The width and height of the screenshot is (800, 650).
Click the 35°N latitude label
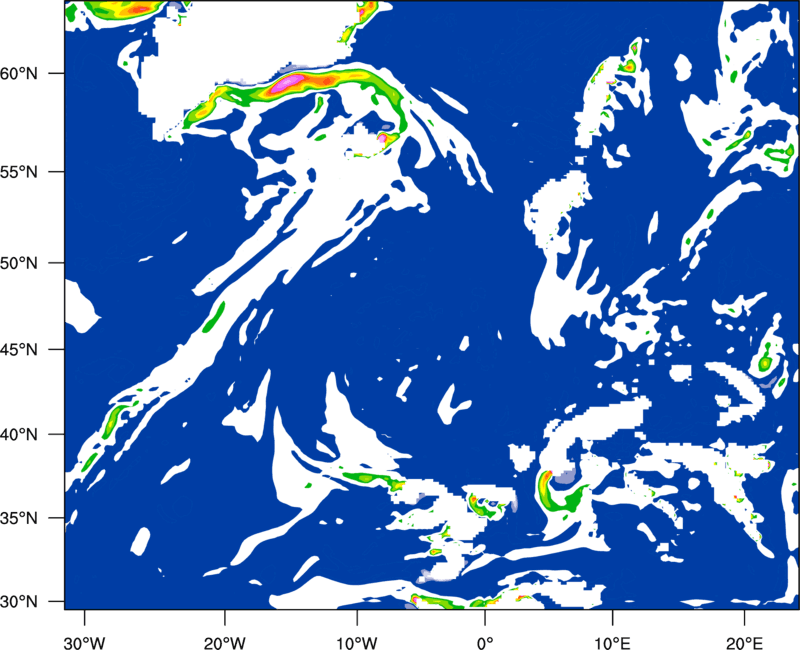click(x=19, y=518)
